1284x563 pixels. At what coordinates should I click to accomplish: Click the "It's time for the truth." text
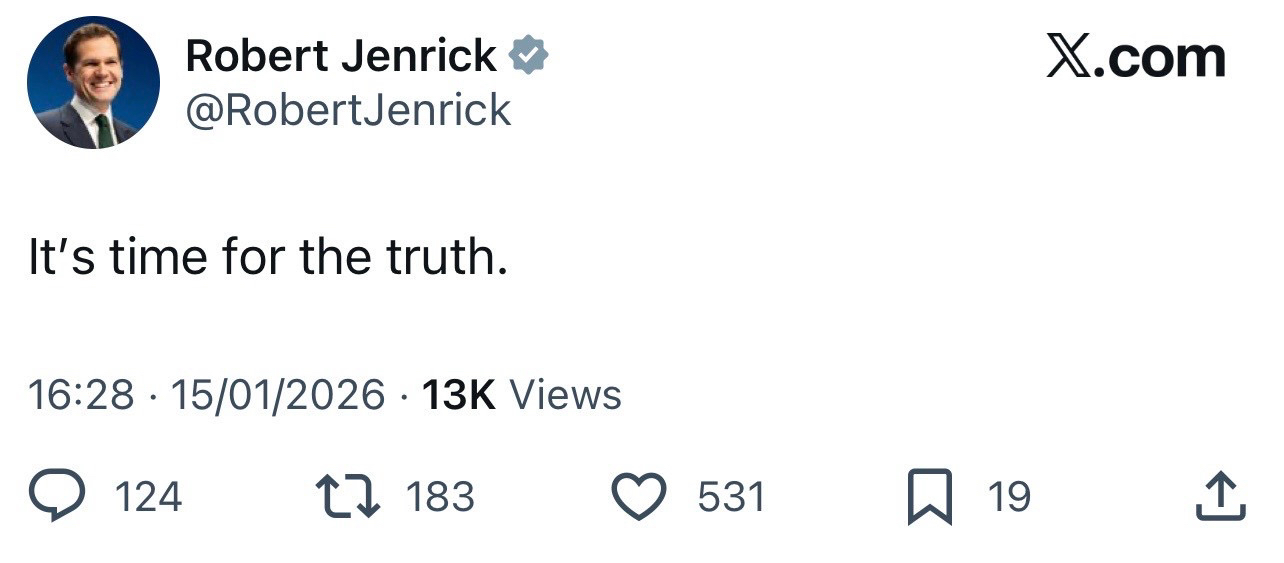coord(268,258)
